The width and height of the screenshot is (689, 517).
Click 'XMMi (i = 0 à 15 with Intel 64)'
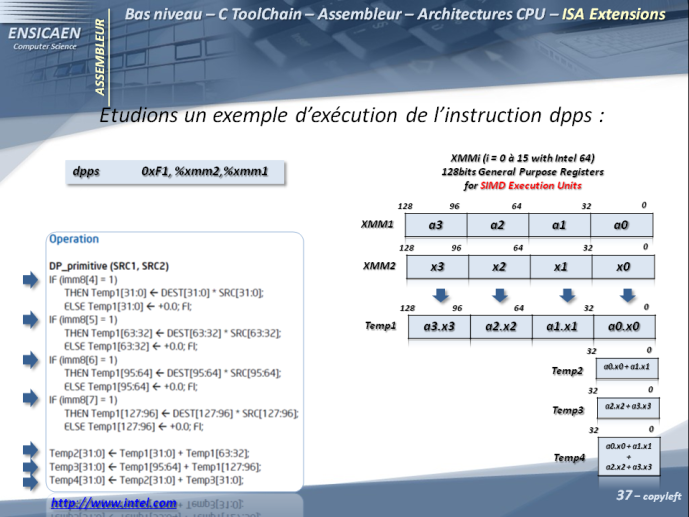click(522, 158)
